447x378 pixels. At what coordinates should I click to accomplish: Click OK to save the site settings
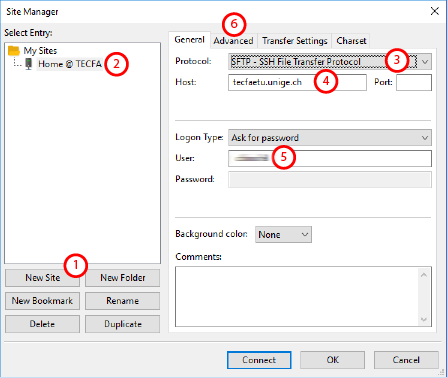332,360
